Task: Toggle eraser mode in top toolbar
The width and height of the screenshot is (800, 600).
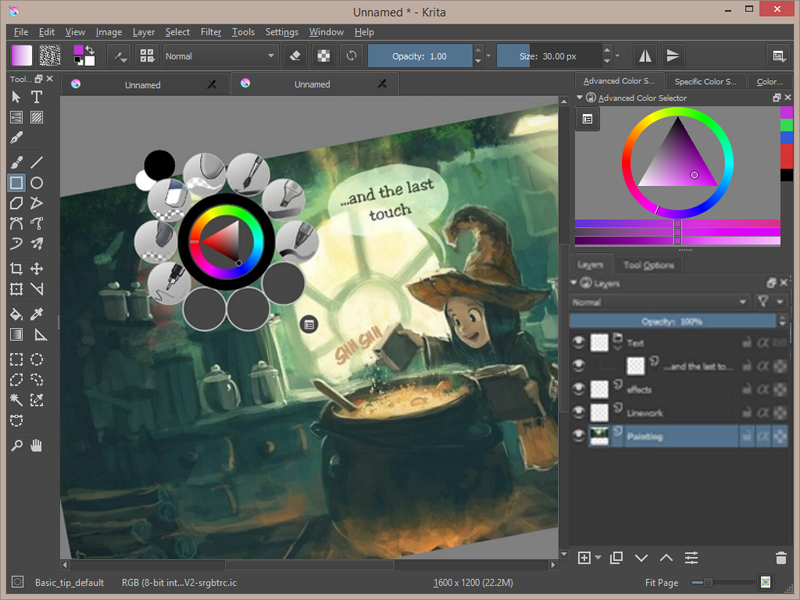Action: tap(294, 56)
